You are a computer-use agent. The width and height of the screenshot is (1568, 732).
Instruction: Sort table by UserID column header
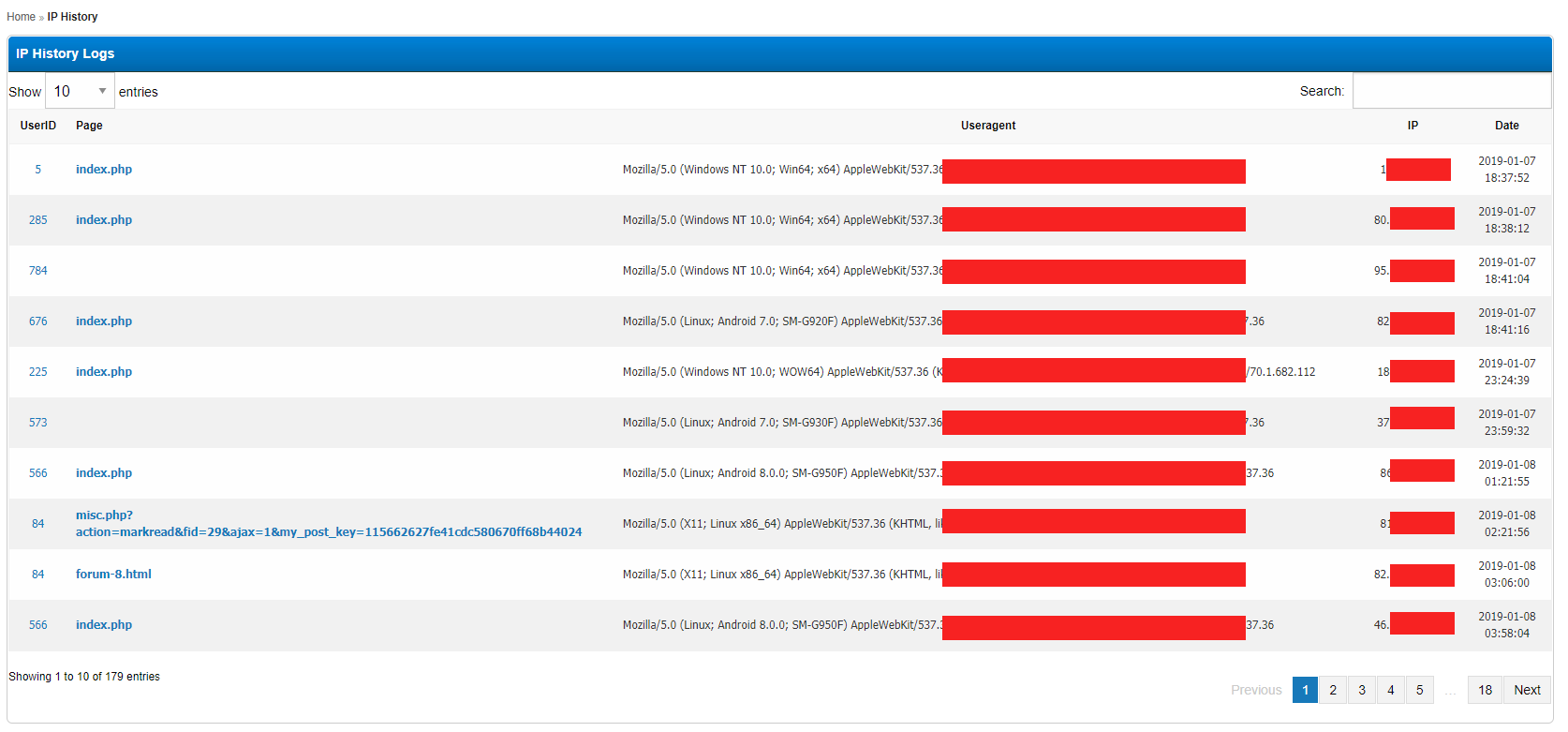[x=38, y=126]
